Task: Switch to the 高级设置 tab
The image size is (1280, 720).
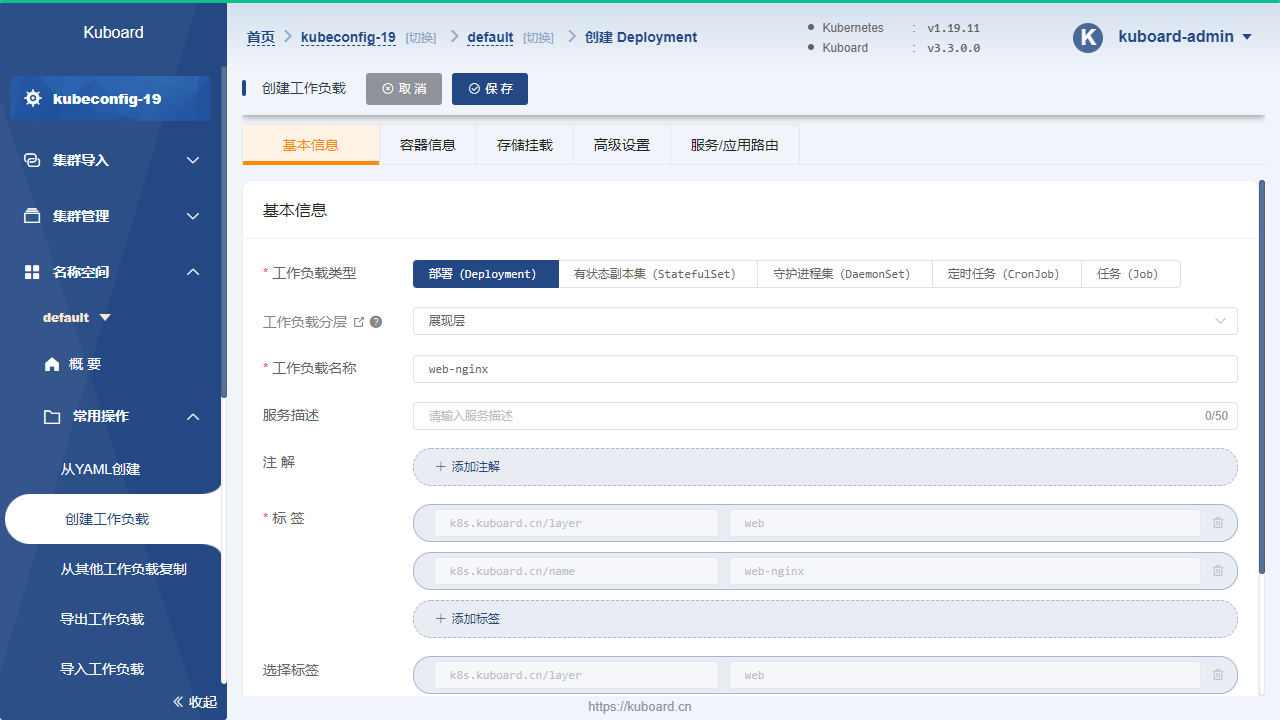Action: click(x=622, y=145)
